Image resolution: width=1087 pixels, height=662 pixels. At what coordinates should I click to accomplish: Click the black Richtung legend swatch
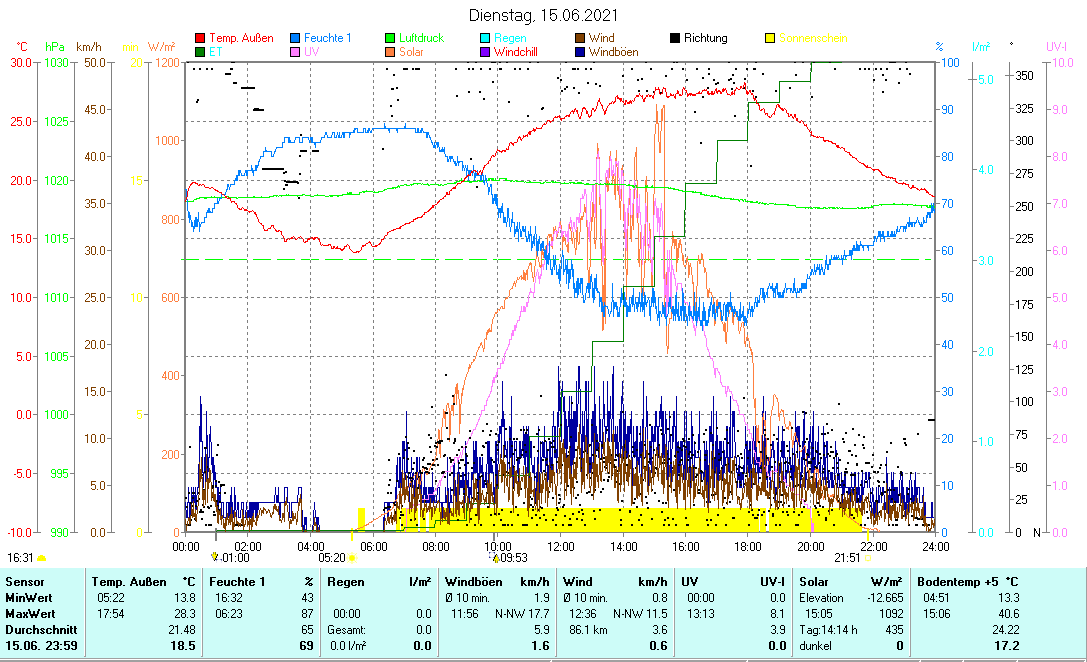675,38
